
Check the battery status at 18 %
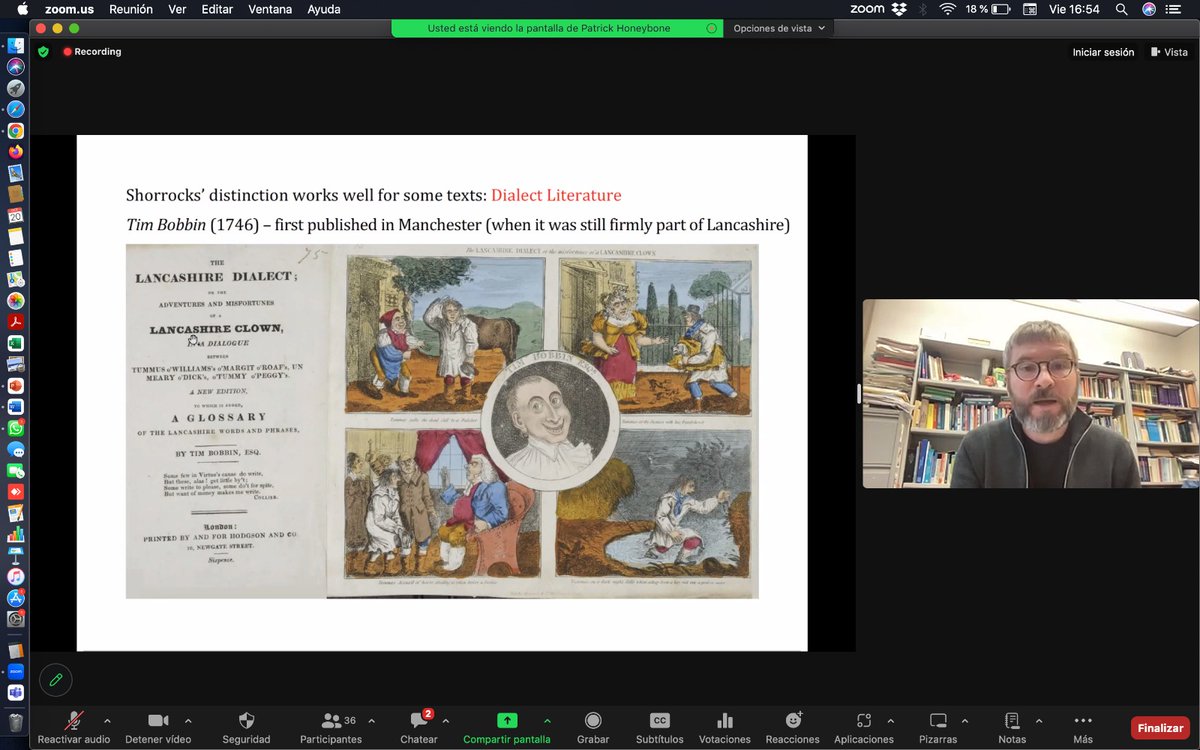pyautogui.click(x=990, y=9)
